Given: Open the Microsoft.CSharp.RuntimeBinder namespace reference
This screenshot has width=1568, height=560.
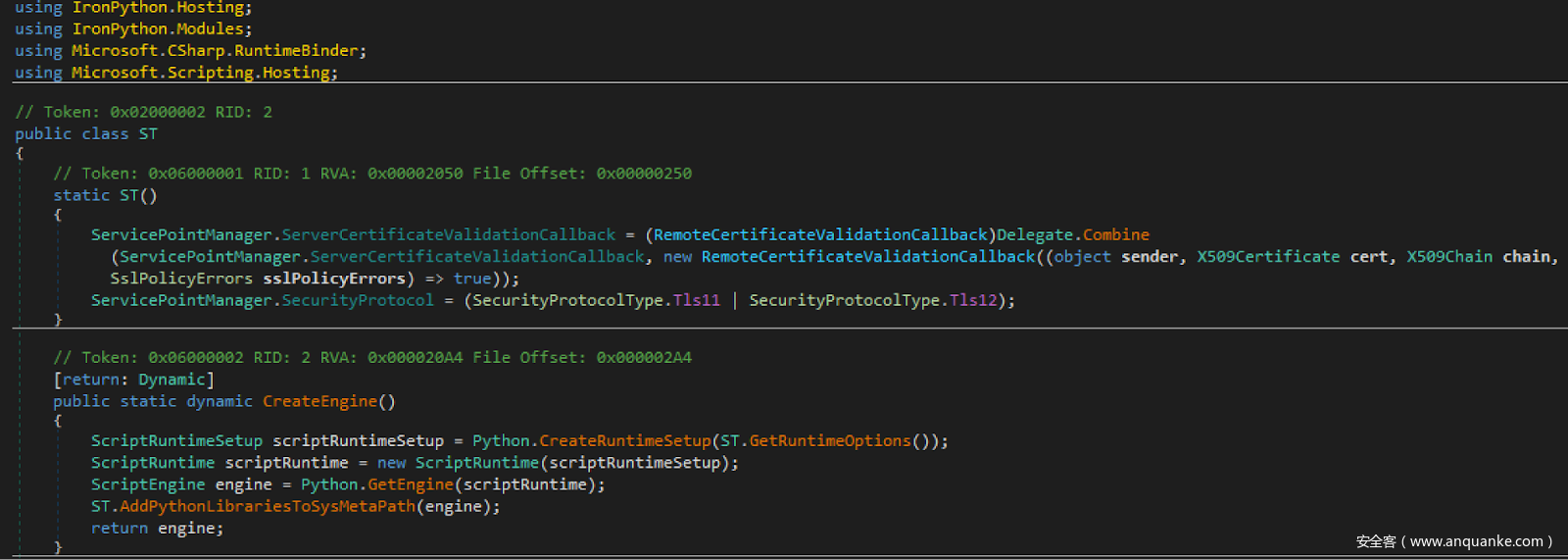Looking at the screenshot, I should [x=218, y=51].
